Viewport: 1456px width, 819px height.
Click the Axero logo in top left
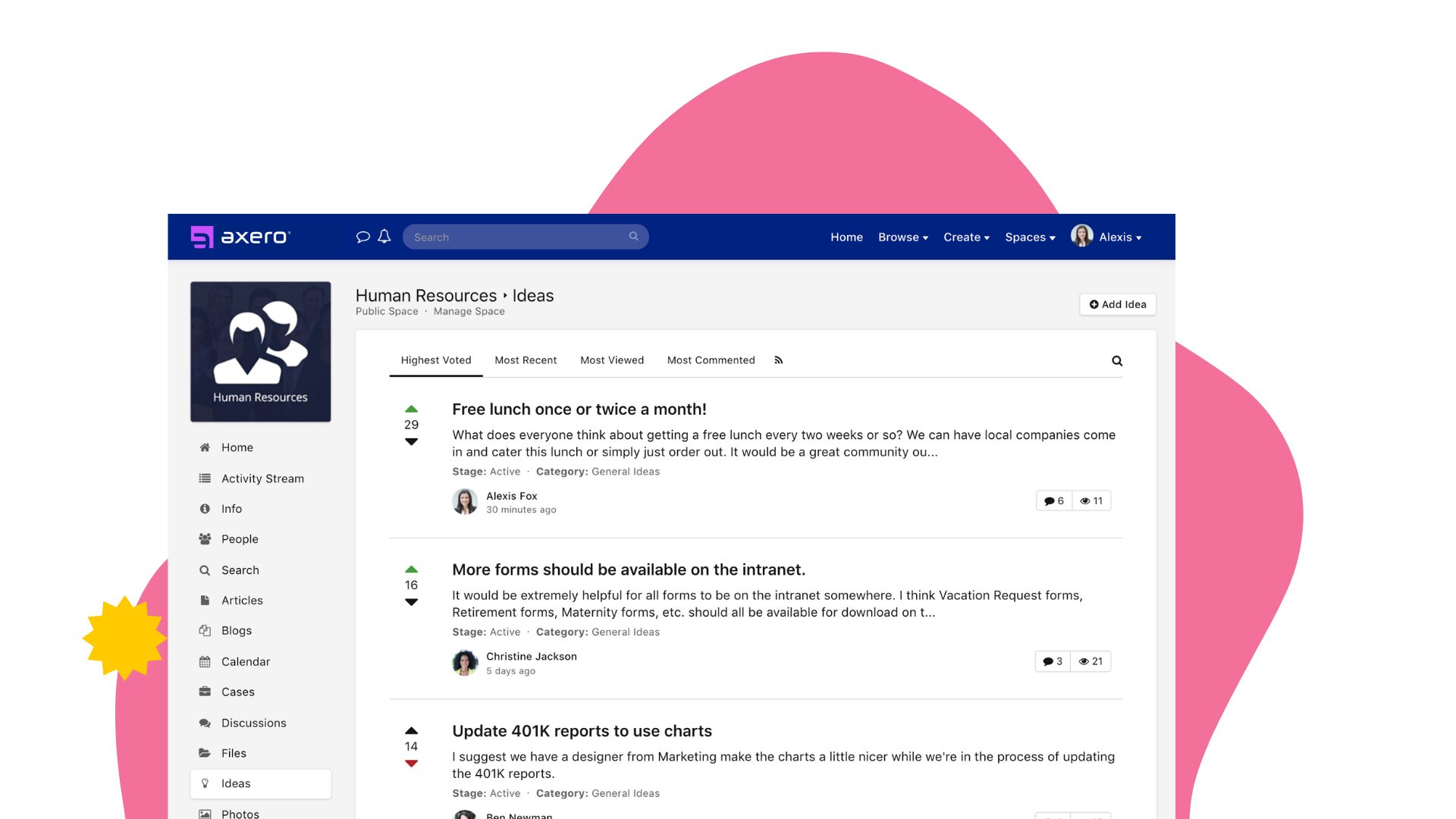click(240, 237)
